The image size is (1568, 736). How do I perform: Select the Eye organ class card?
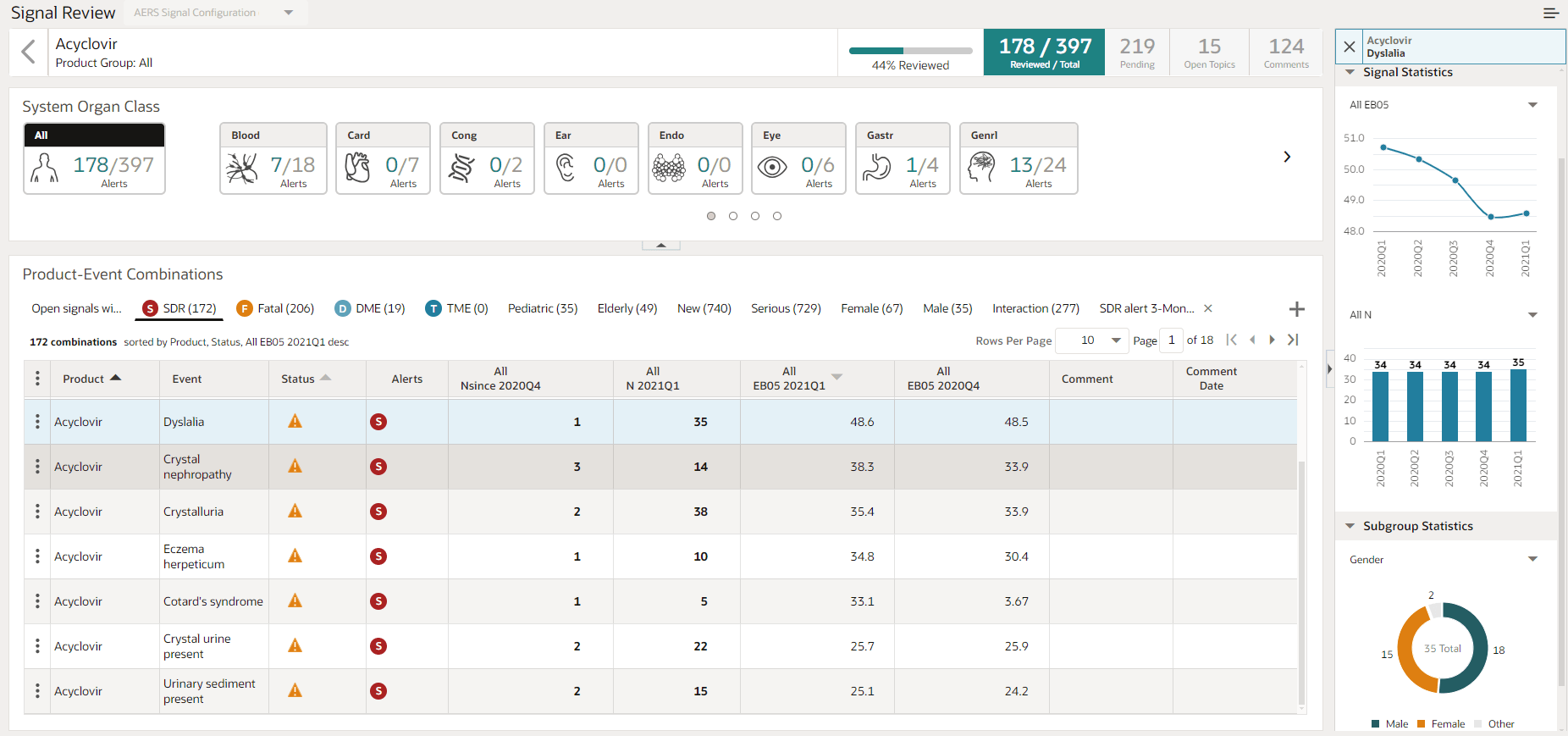(x=799, y=158)
